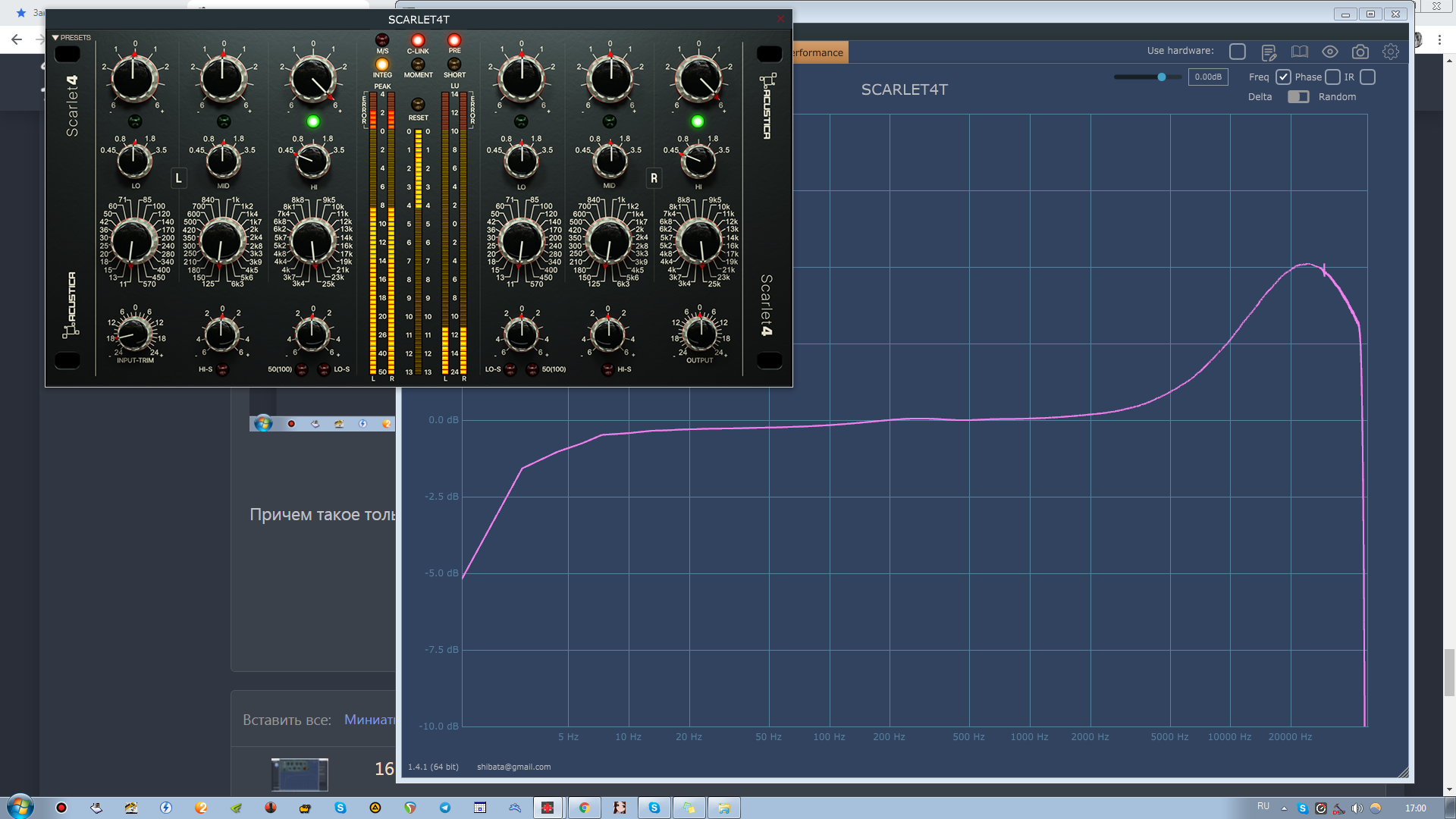Click the eye view icon
The width and height of the screenshot is (1456, 819).
click(1329, 52)
